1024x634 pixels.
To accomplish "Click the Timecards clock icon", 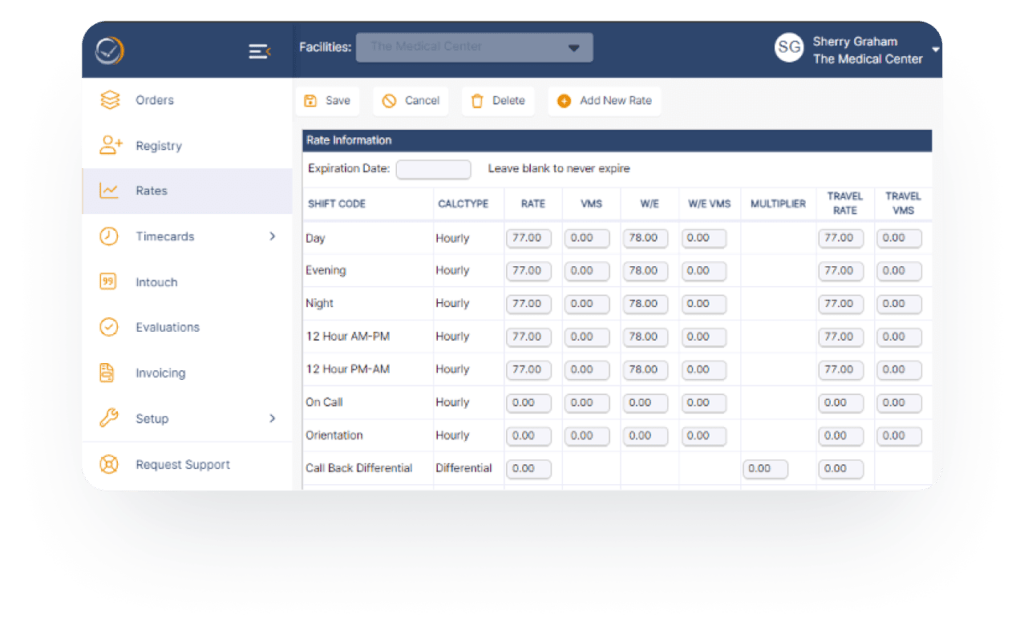I will 109,237.
